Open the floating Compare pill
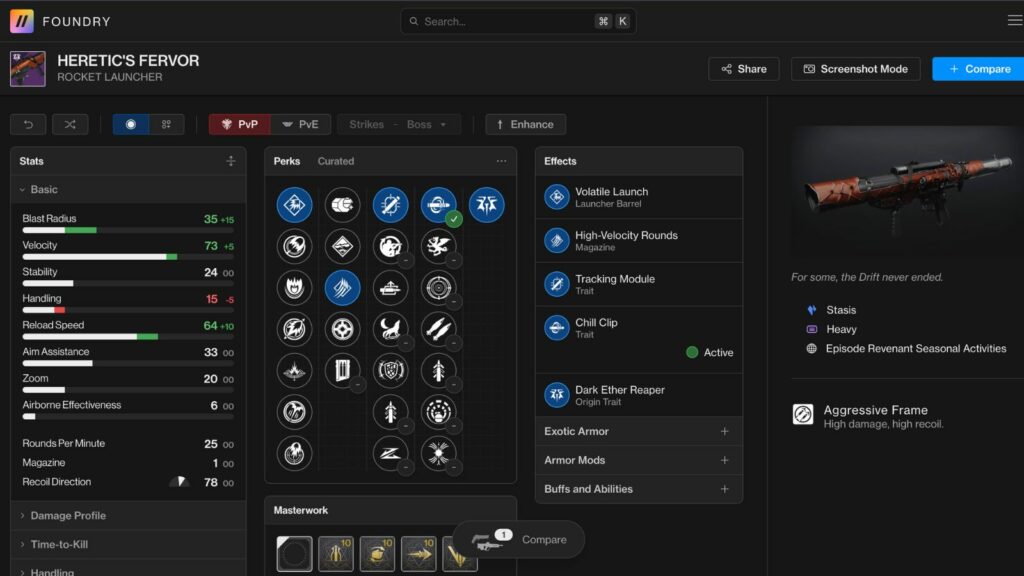 pos(519,539)
